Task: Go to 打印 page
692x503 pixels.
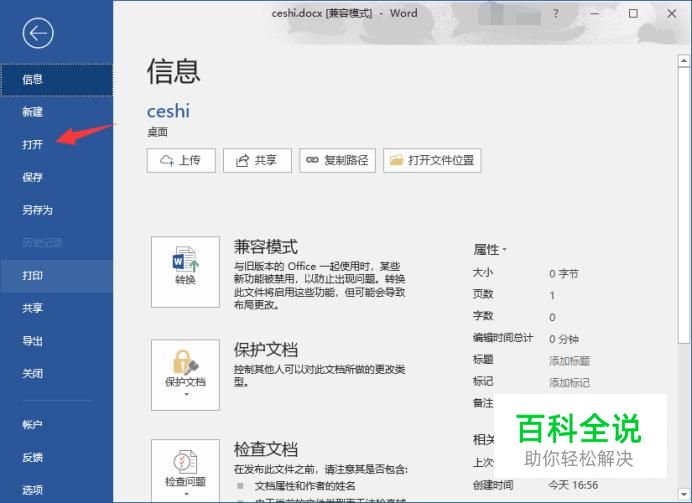Action: pos(56,276)
